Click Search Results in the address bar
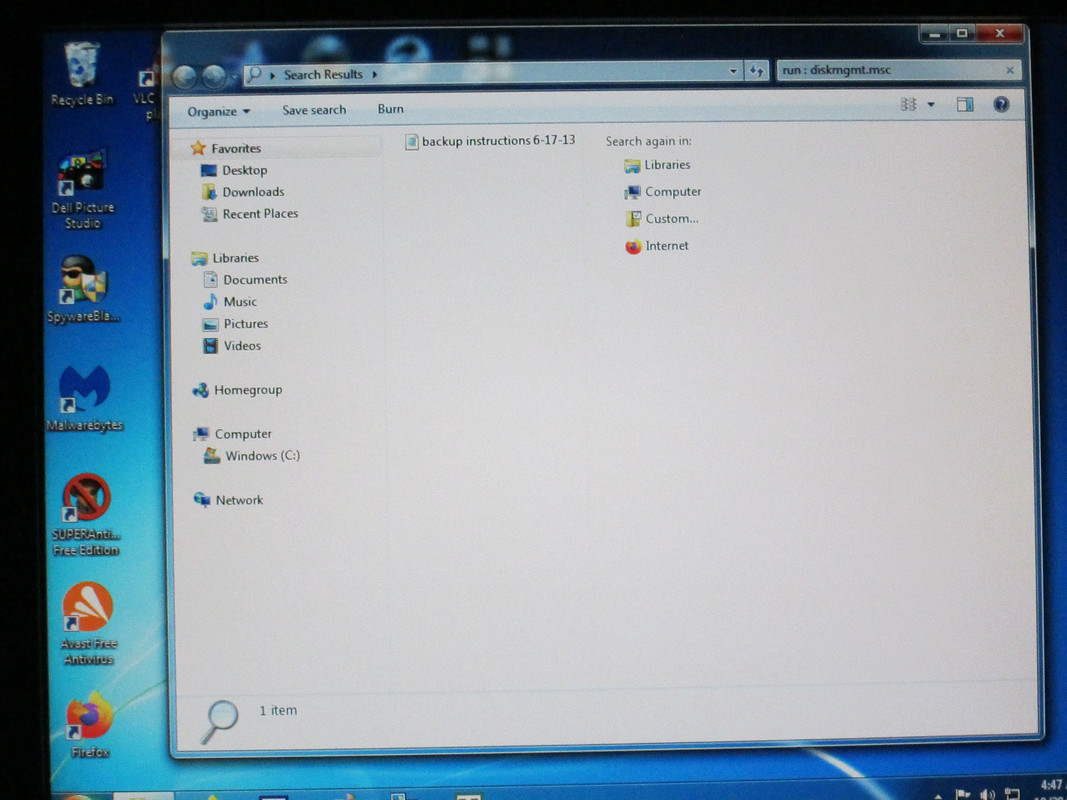Screen dimensions: 1067x800 [323, 74]
